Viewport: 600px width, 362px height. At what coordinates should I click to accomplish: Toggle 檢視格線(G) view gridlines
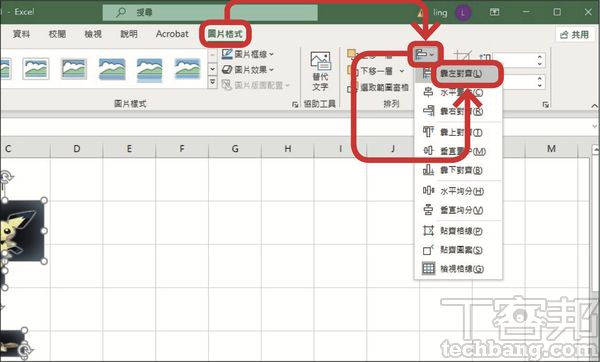coord(458,269)
